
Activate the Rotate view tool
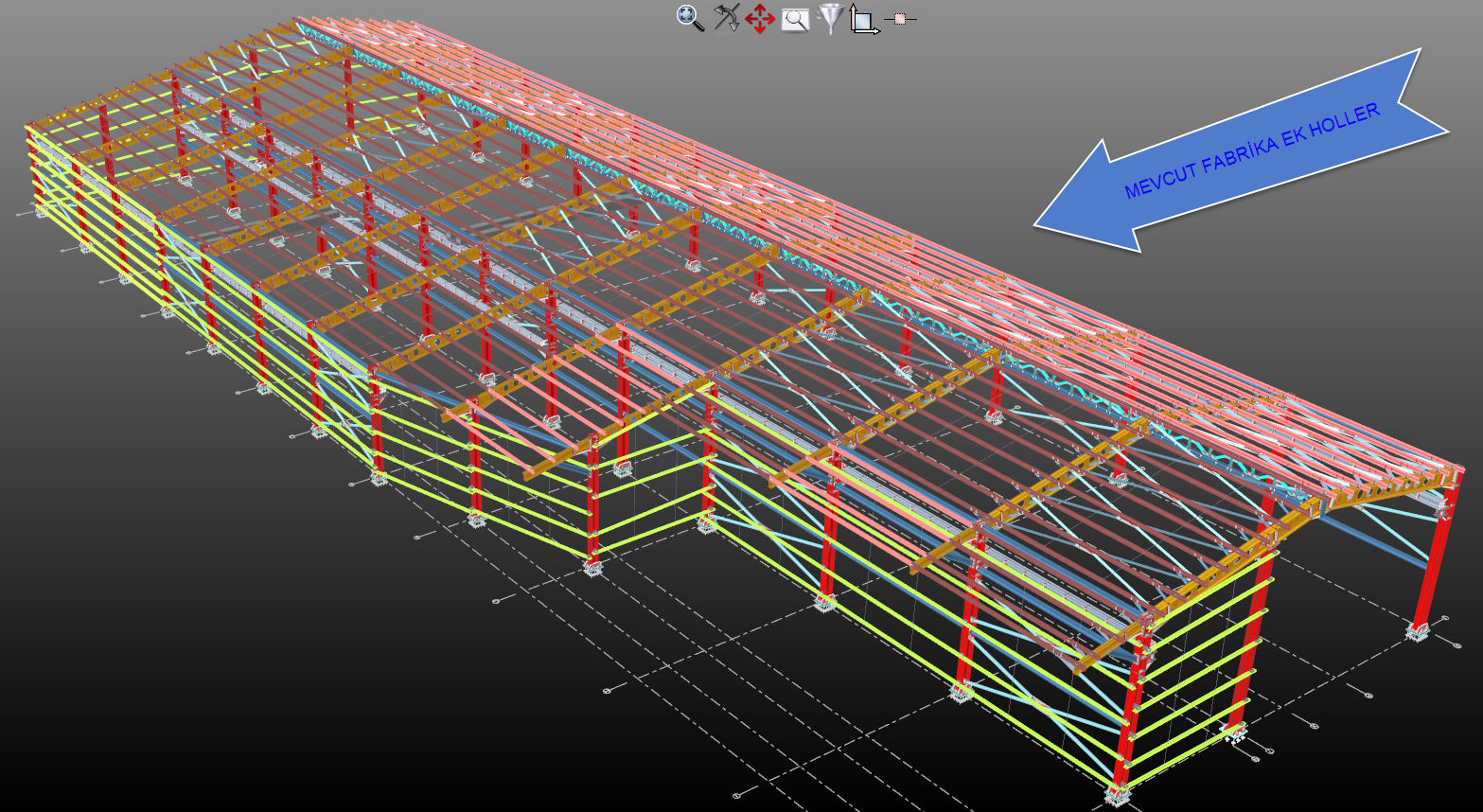[726, 18]
